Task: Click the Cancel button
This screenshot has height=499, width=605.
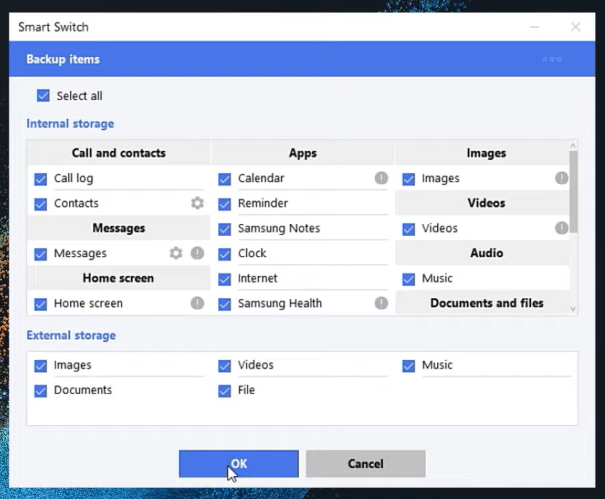Action: [365, 464]
